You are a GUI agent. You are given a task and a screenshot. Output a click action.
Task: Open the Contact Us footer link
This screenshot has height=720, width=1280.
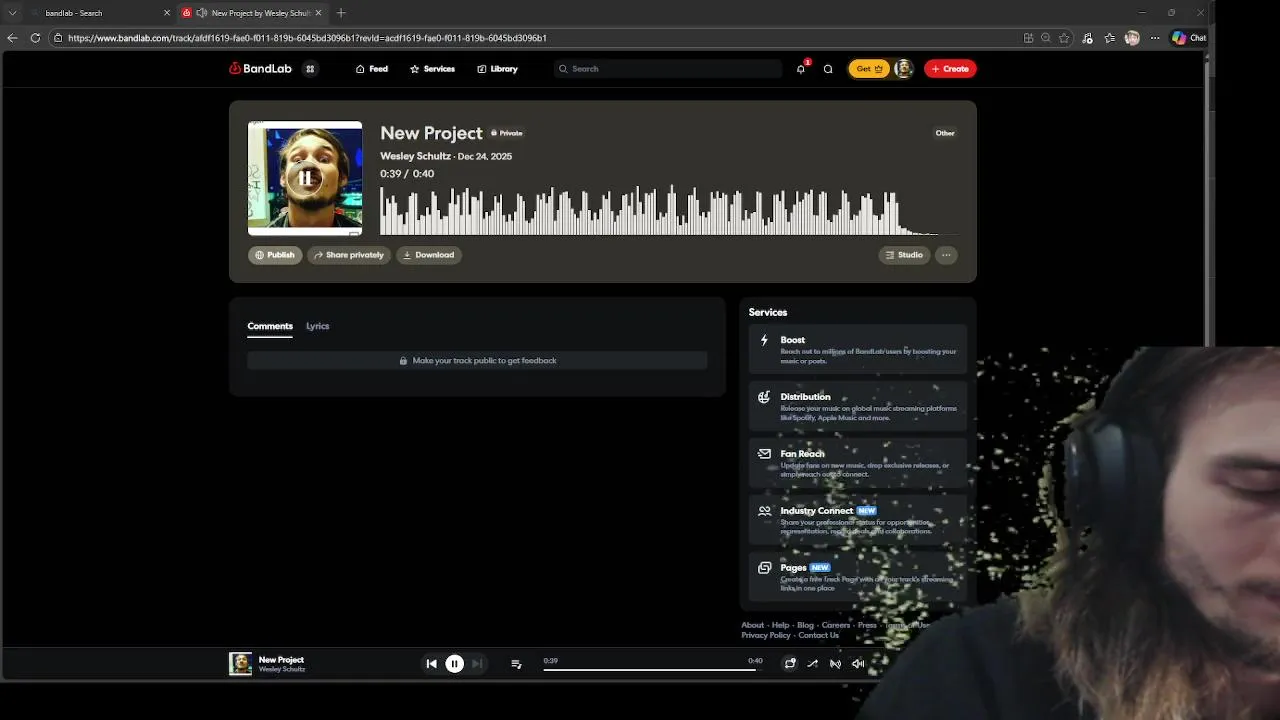(x=818, y=635)
